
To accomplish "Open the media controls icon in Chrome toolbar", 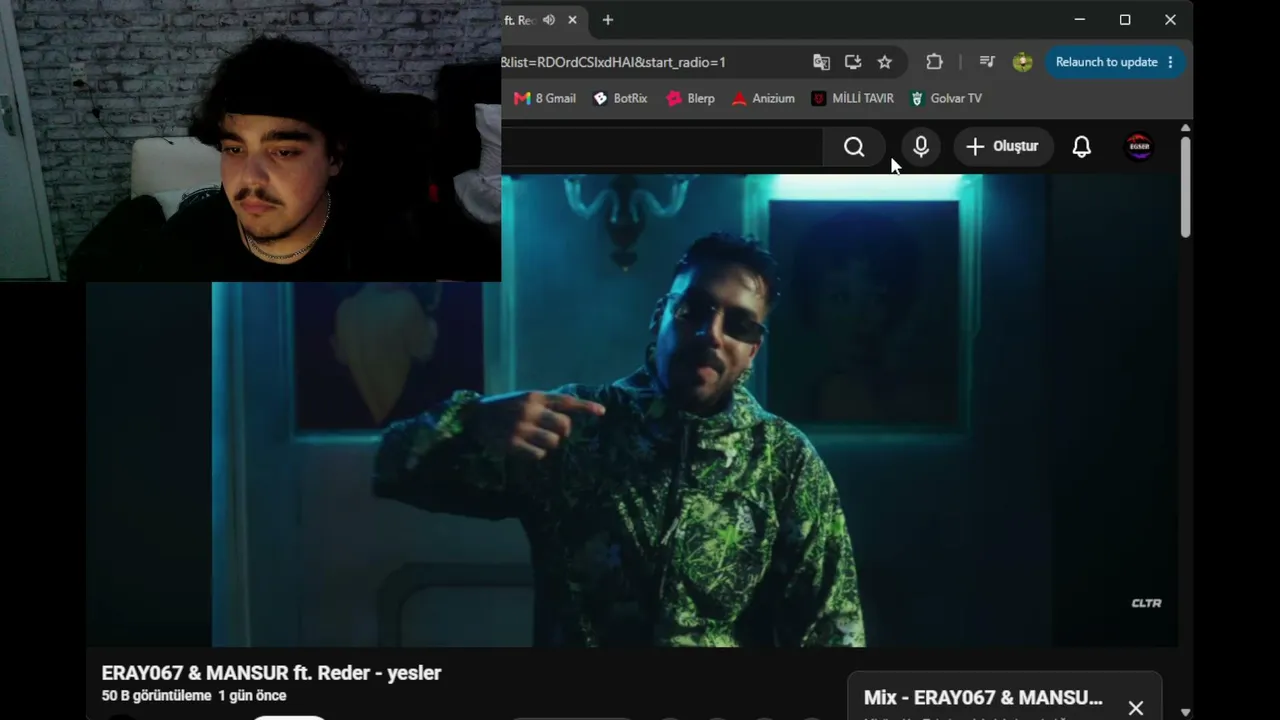I will [x=987, y=62].
